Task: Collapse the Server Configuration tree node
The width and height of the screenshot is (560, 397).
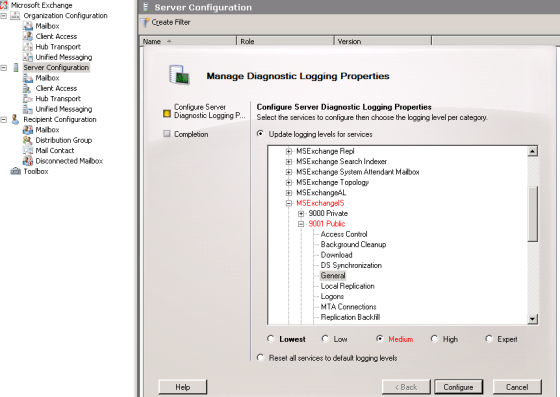Action: [x=4, y=67]
